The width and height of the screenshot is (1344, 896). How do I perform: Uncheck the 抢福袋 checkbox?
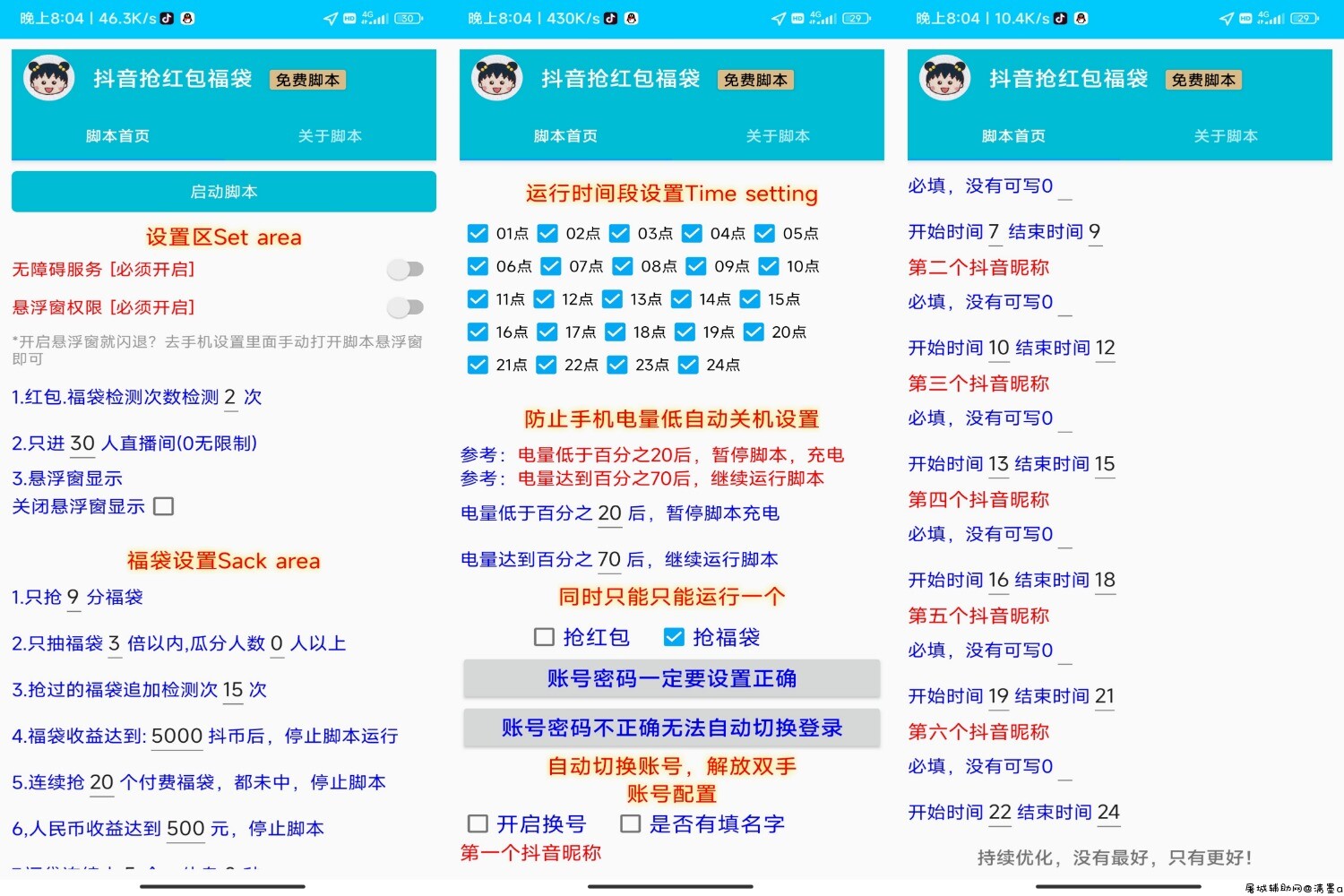674,637
